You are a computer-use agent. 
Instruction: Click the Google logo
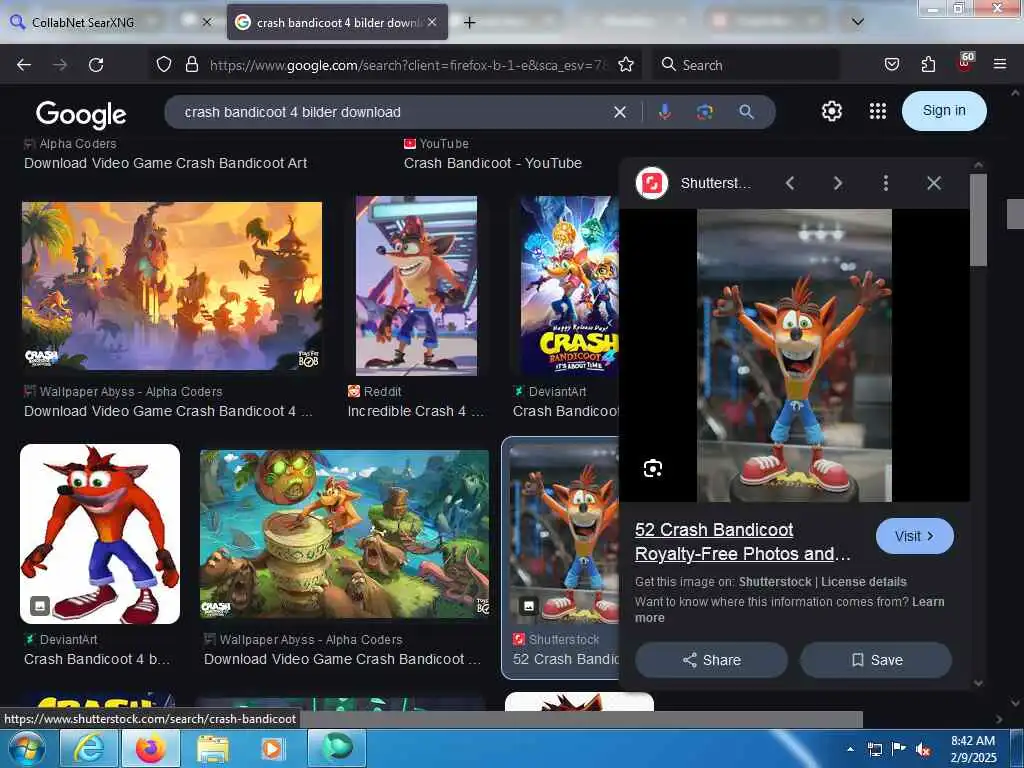click(81, 114)
